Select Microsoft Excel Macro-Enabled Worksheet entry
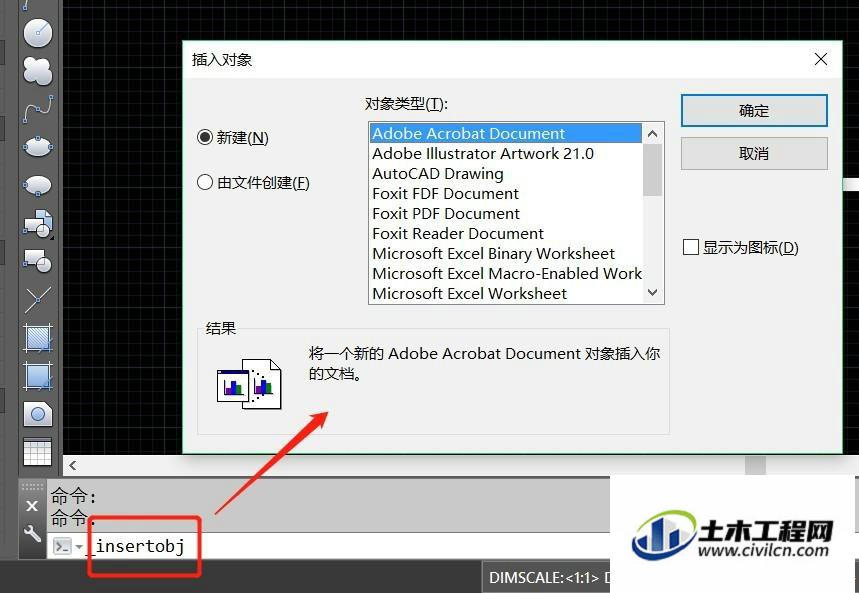The image size is (859, 593). [x=506, y=273]
